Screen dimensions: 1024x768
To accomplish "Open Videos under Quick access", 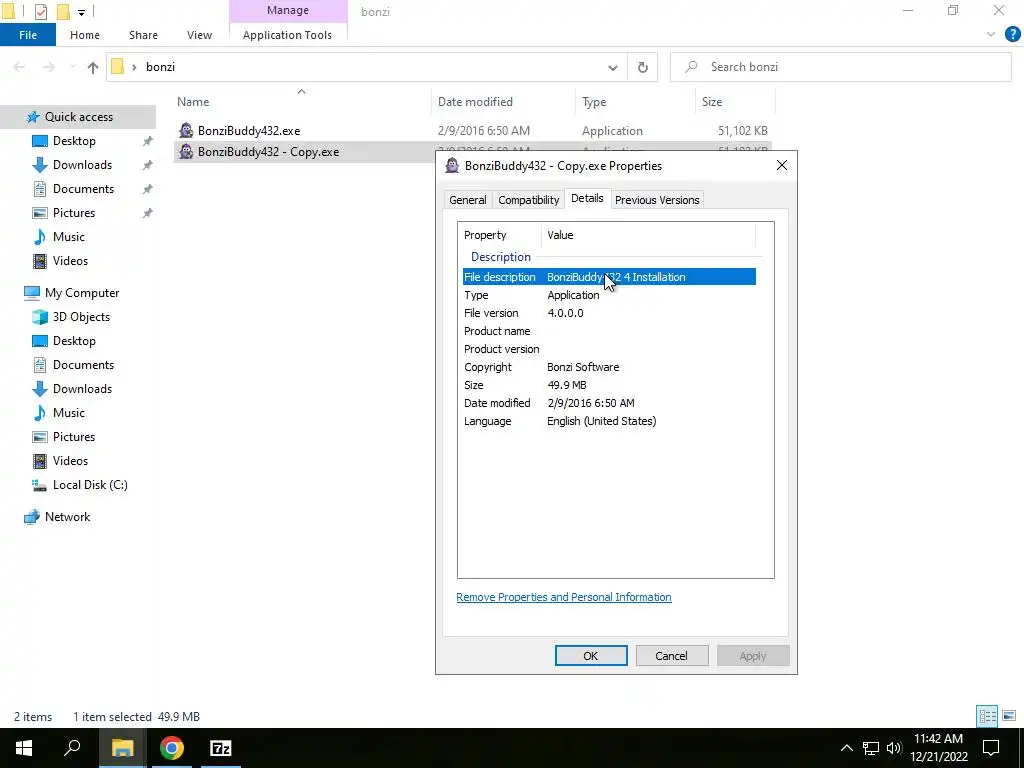I will pos(70,261).
